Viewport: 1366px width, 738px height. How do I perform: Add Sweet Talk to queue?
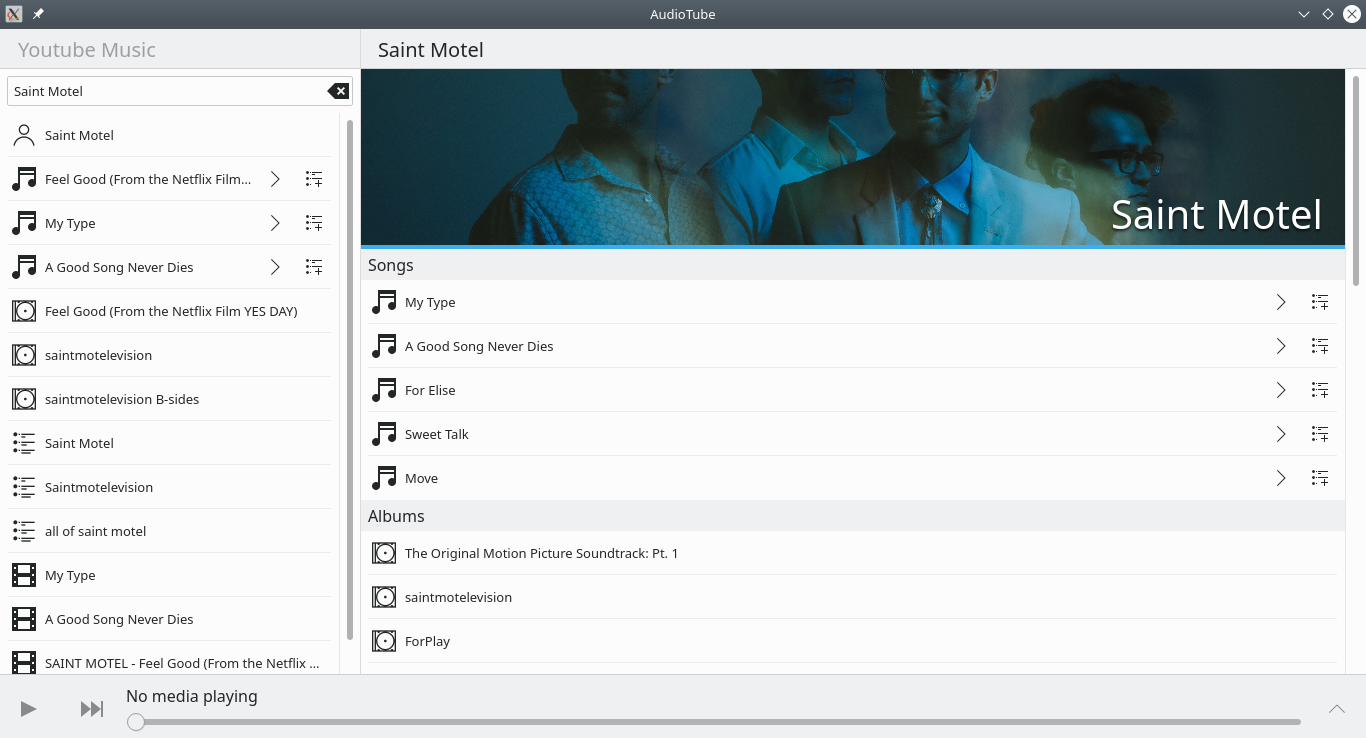(1320, 434)
